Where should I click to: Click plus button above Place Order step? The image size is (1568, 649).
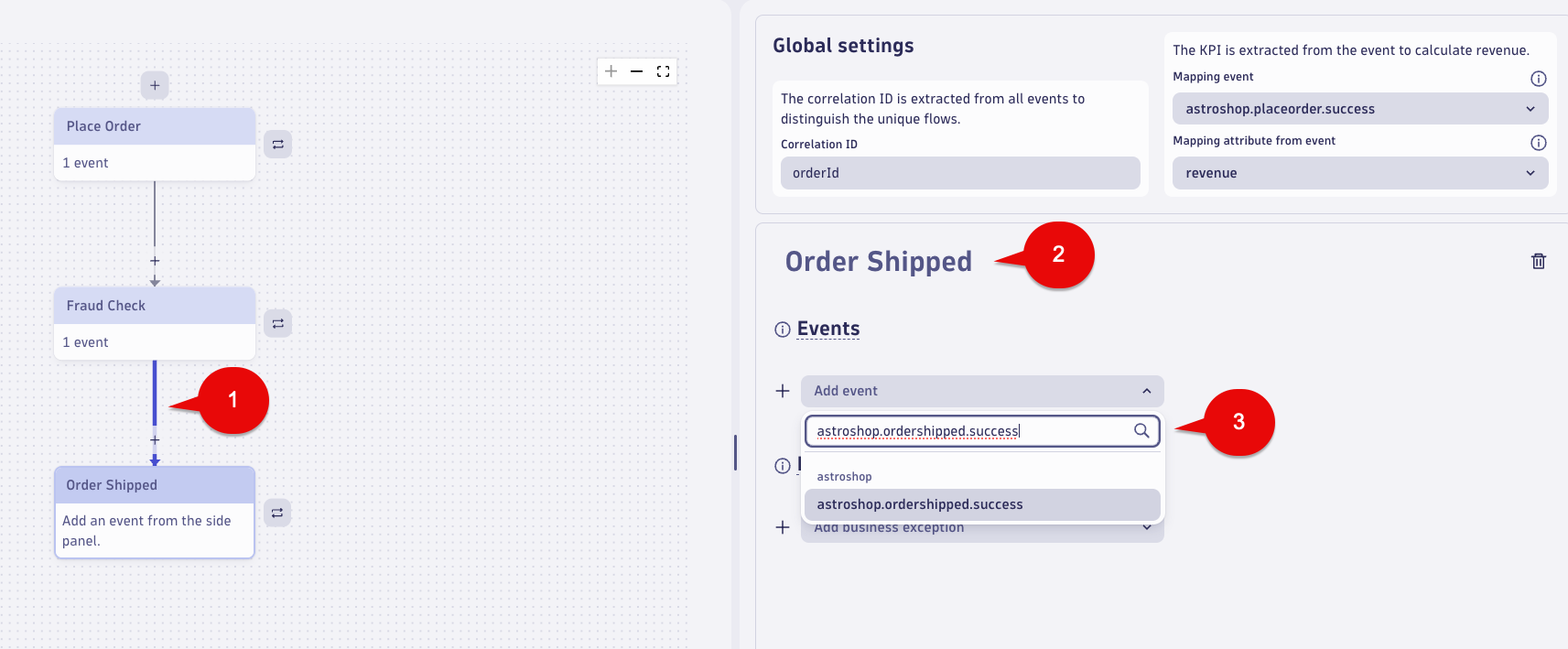tap(155, 85)
